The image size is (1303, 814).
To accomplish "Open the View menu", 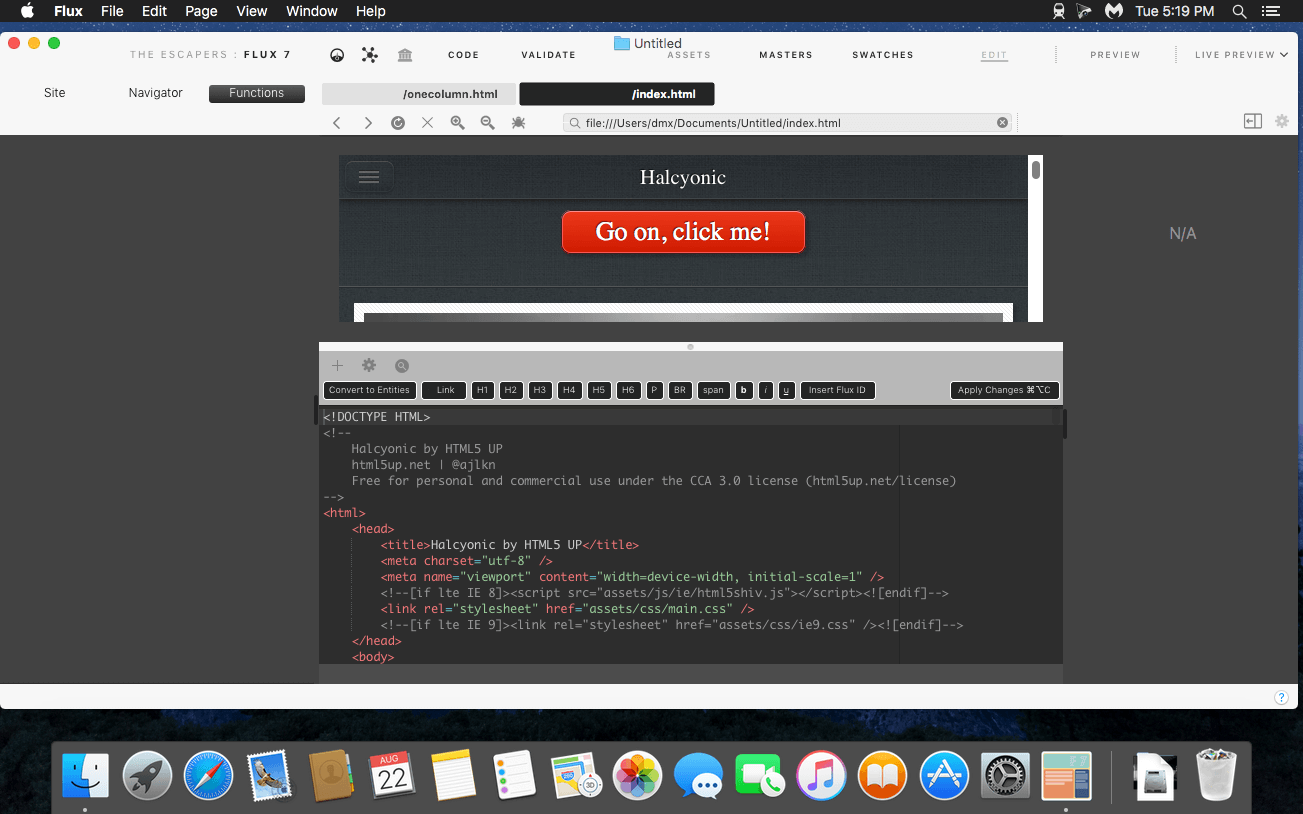I will [x=252, y=11].
